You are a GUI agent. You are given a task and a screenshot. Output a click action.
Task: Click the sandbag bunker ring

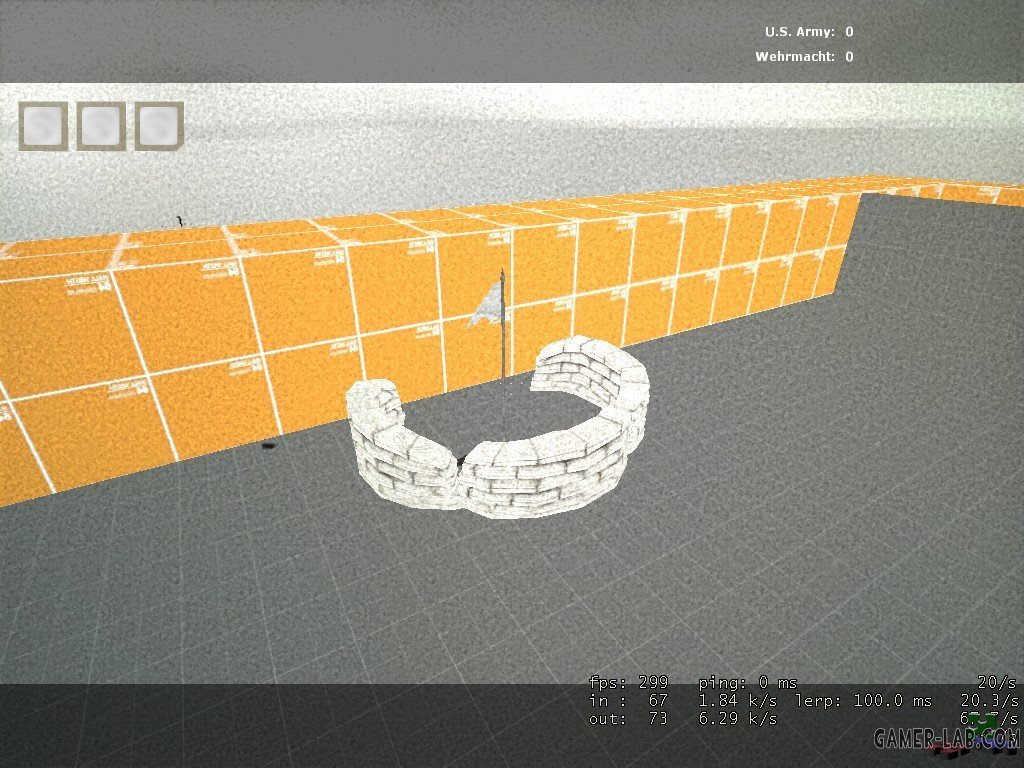[x=498, y=428]
